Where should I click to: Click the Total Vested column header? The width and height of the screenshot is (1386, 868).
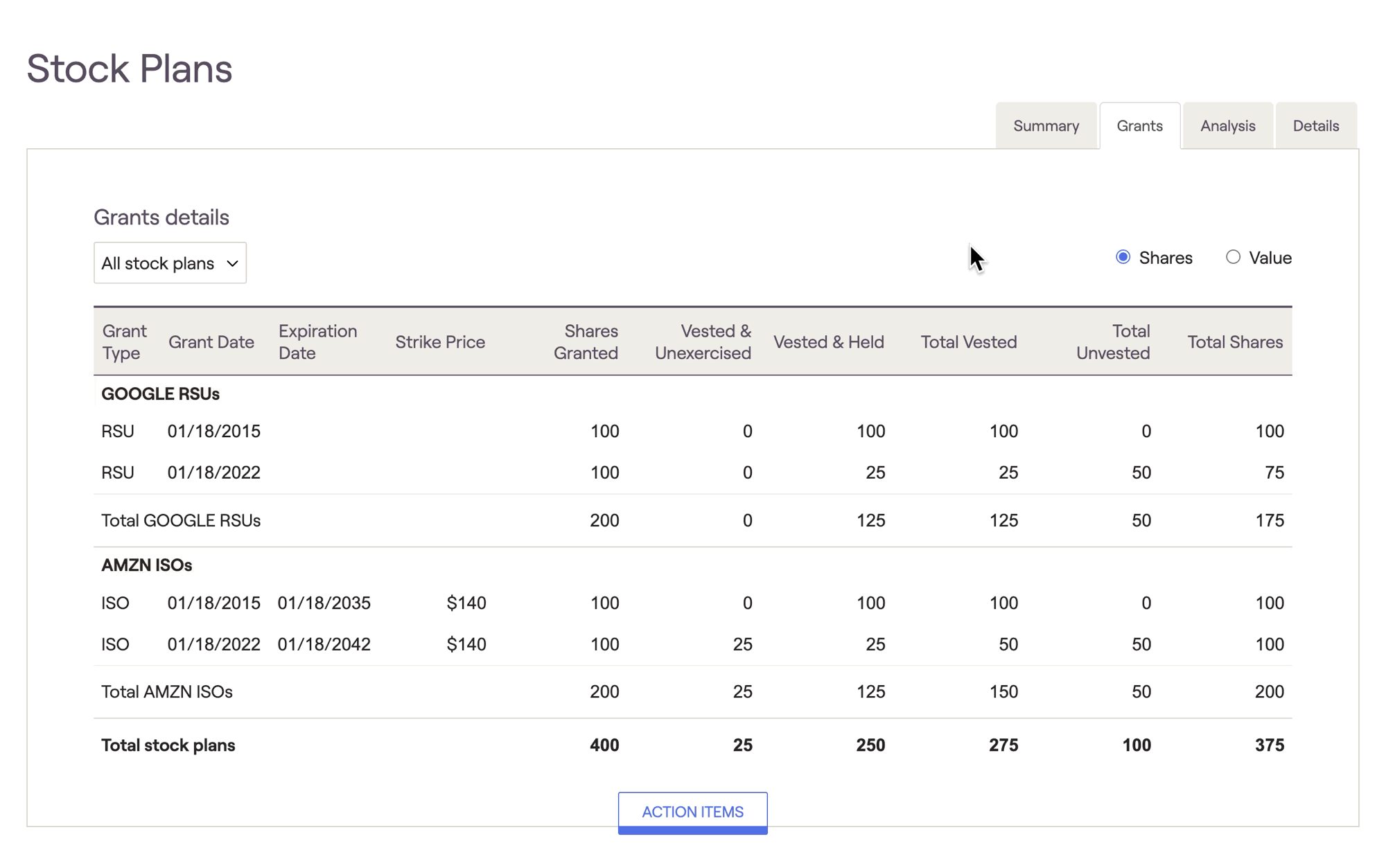click(968, 342)
